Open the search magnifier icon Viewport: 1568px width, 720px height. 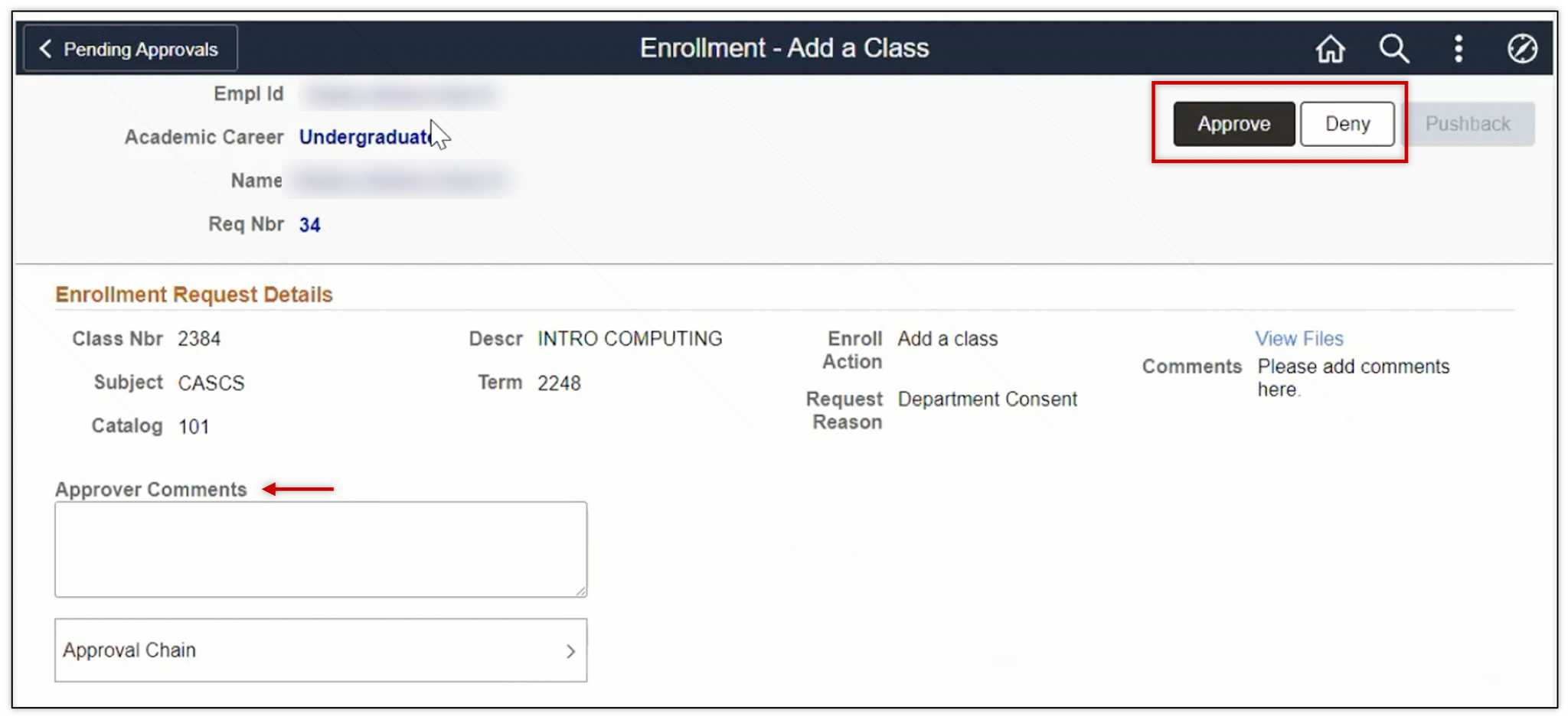click(x=1394, y=49)
